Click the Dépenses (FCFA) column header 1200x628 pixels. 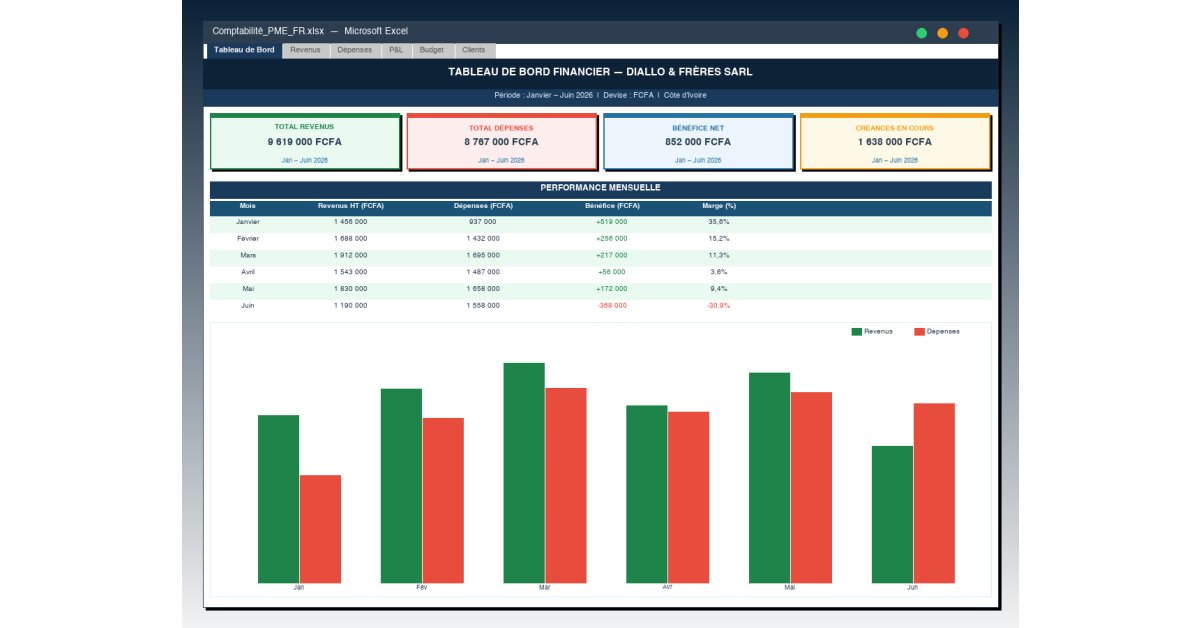pyautogui.click(x=483, y=206)
